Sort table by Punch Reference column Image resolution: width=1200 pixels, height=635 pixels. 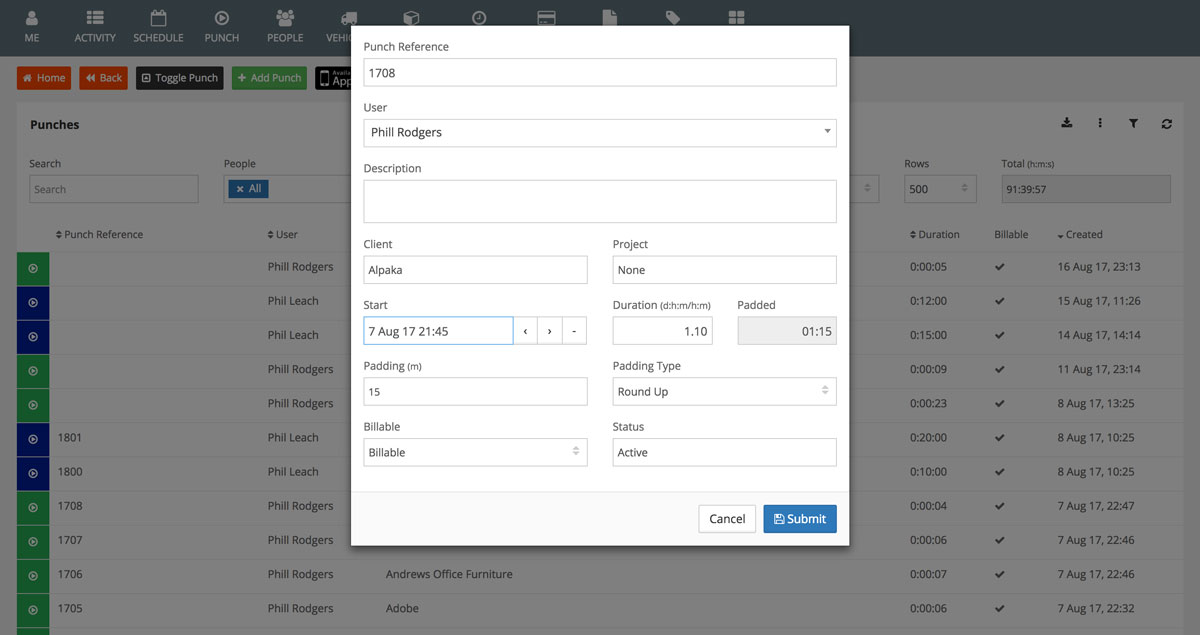[99, 235]
